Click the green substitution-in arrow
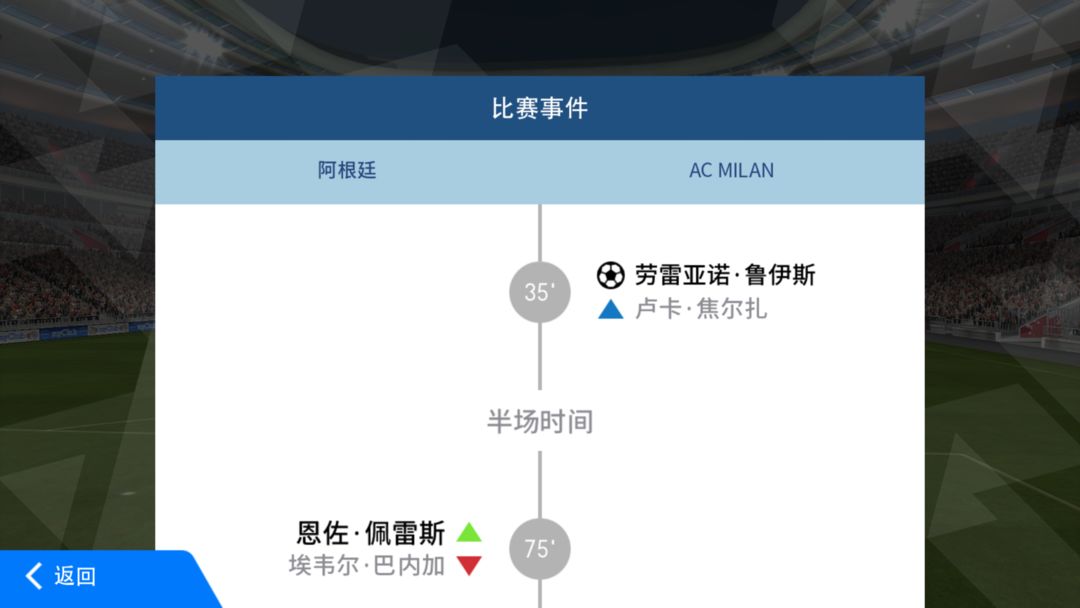Image resolution: width=1080 pixels, height=608 pixels. tap(469, 532)
